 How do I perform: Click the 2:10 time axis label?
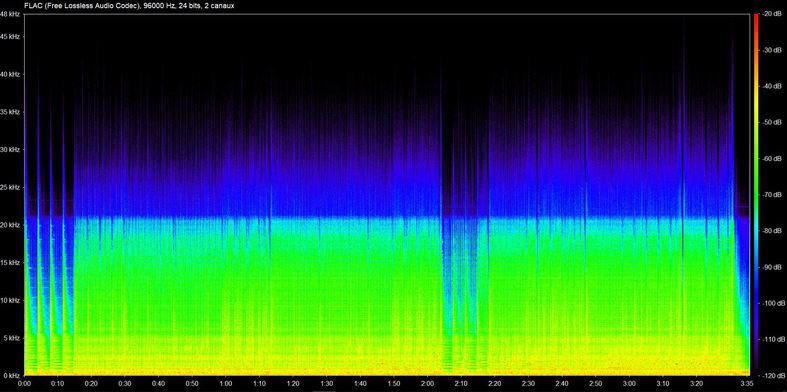pyautogui.click(x=461, y=383)
